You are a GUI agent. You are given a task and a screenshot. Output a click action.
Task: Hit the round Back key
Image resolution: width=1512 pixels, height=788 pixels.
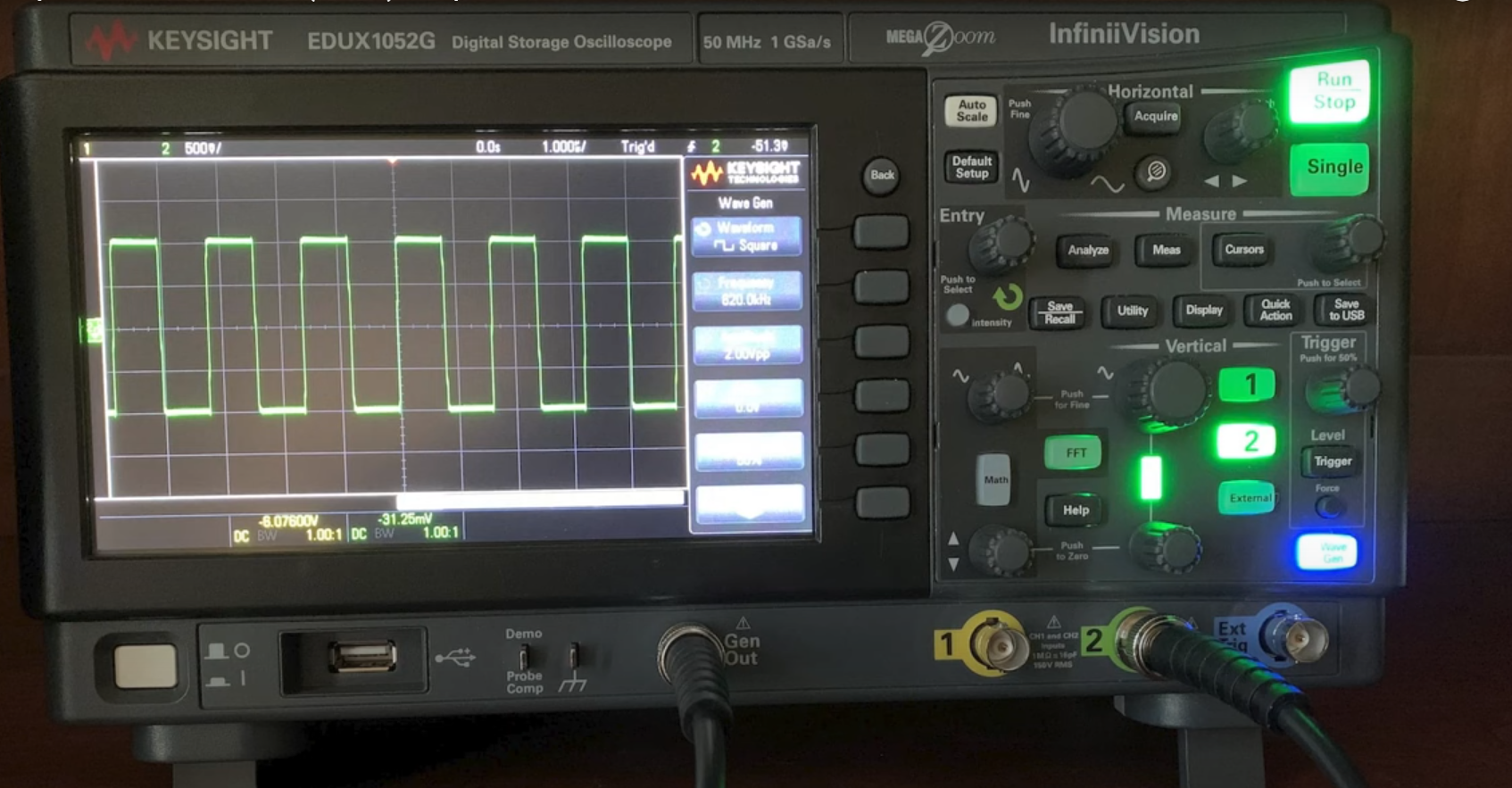click(882, 175)
